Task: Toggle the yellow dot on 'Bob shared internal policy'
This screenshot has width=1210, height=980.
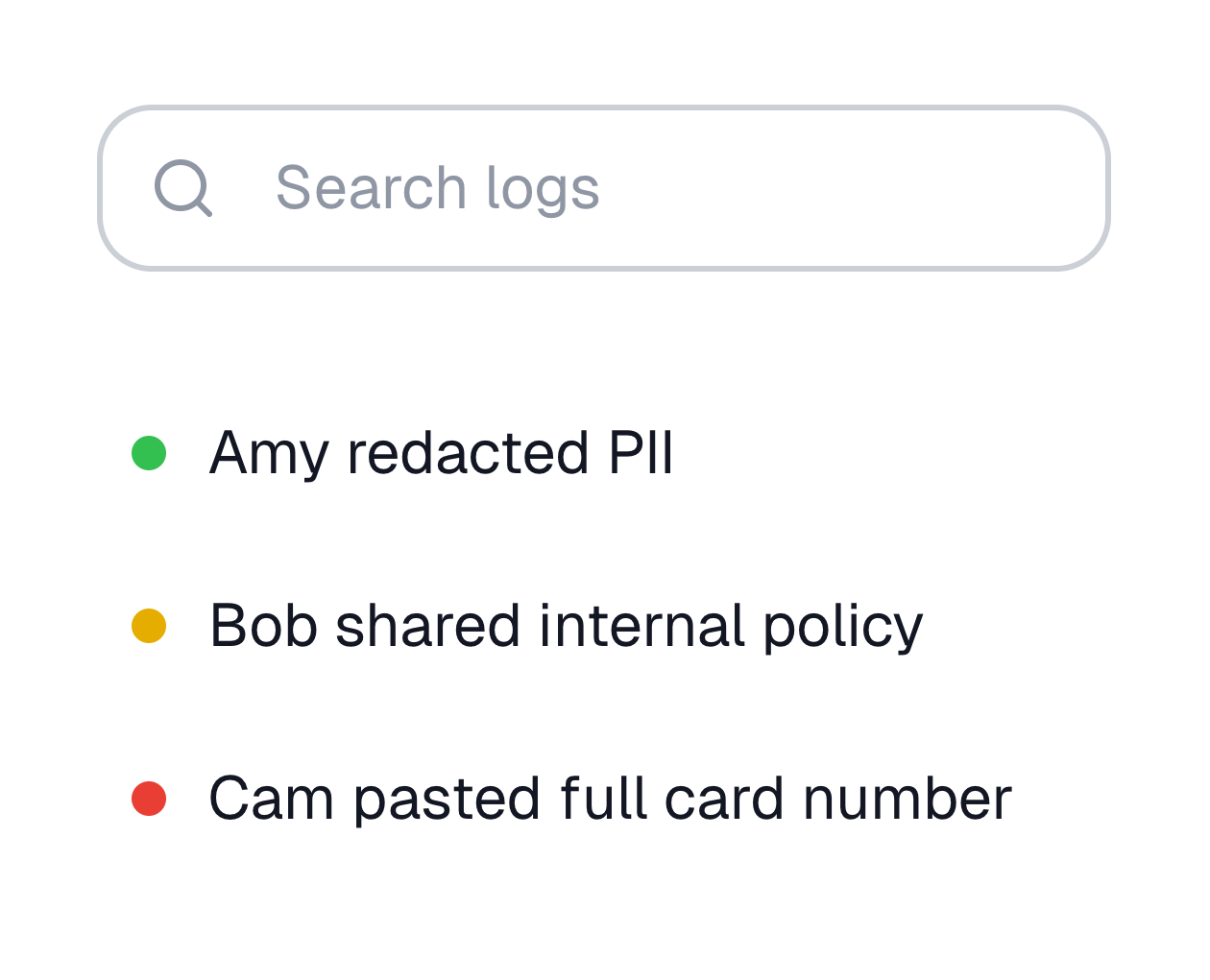Action: pyautogui.click(x=149, y=624)
